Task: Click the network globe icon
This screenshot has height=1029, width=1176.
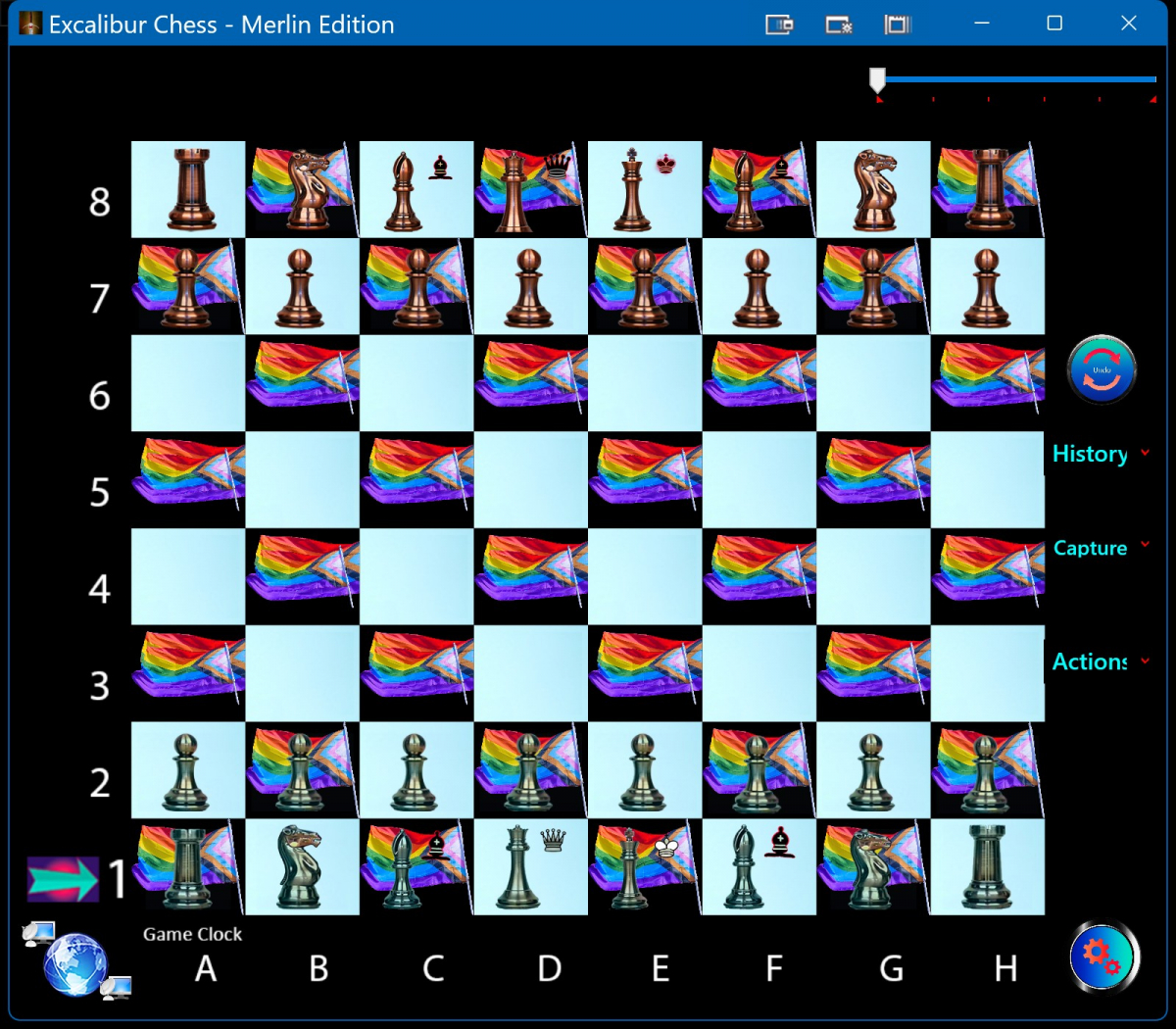Action: pos(75,964)
